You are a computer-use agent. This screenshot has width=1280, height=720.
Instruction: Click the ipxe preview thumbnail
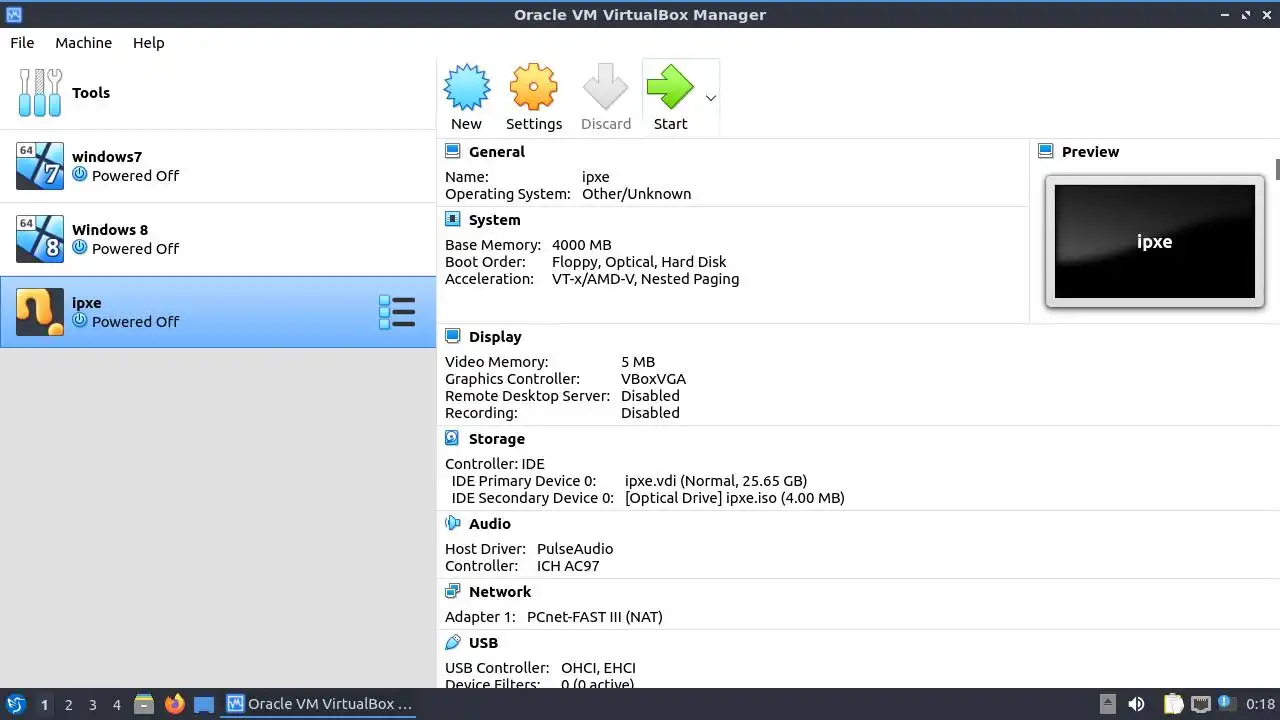1154,241
